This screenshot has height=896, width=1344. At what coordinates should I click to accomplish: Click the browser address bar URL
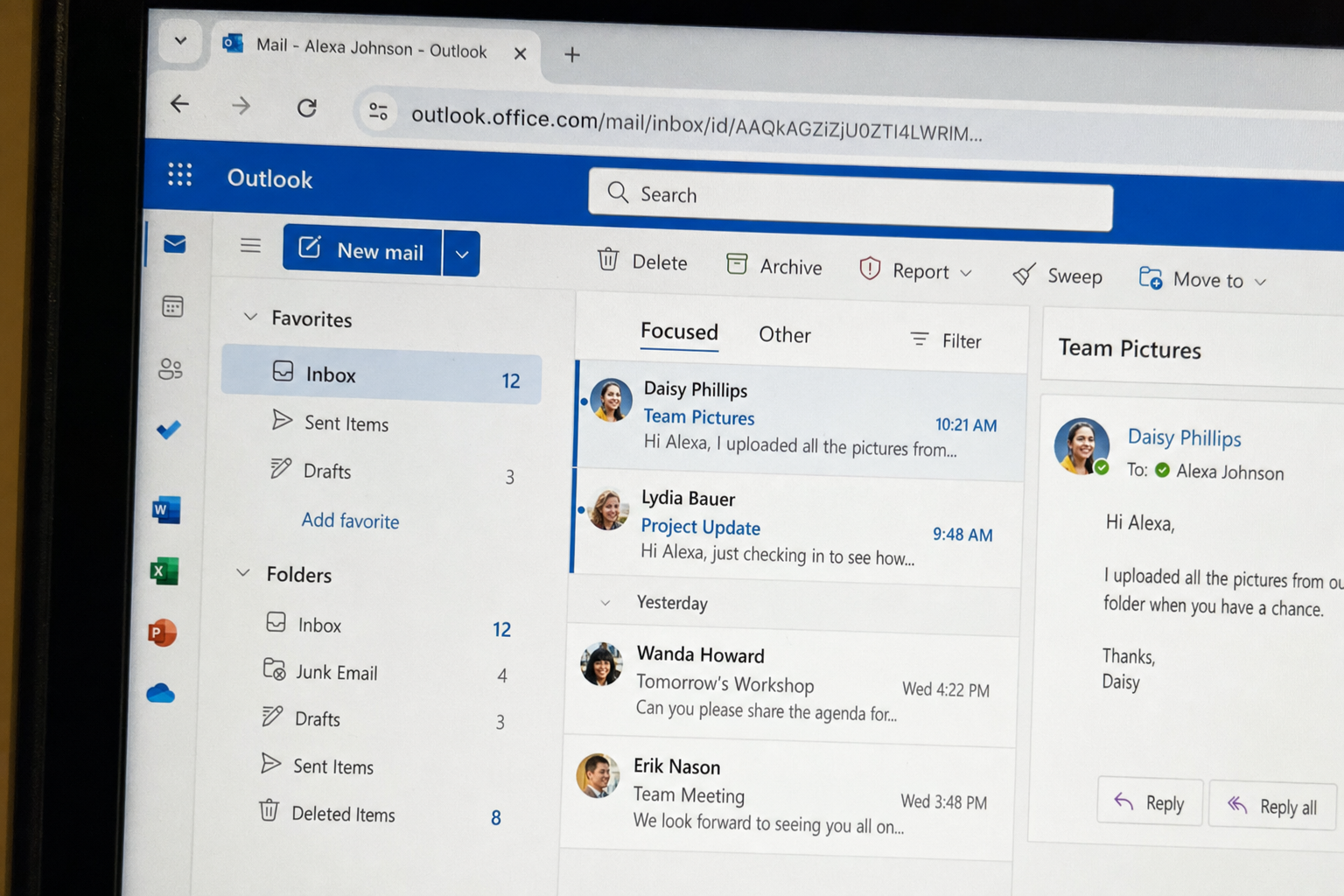click(696, 124)
